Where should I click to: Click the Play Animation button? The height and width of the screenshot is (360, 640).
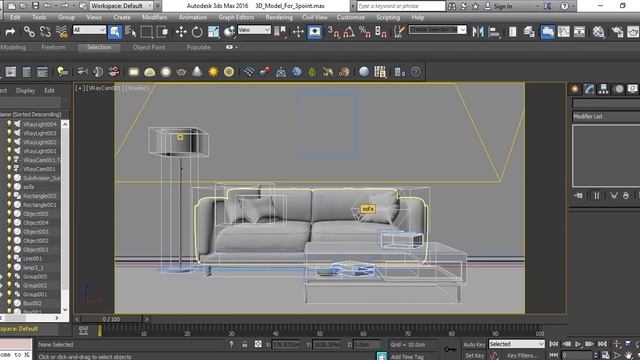point(578,344)
